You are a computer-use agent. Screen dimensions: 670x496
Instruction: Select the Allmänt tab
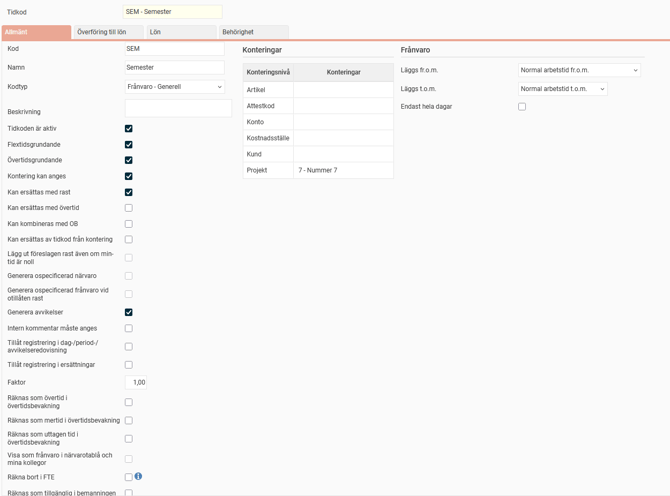click(x=36, y=33)
